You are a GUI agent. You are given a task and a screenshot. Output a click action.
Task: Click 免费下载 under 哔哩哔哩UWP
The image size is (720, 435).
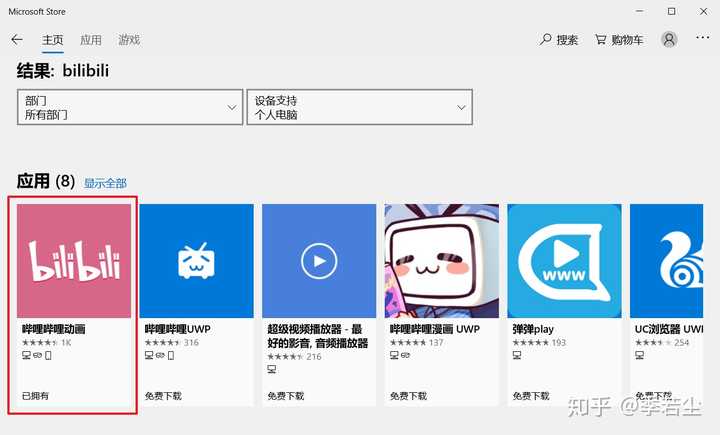tap(163, 395)
